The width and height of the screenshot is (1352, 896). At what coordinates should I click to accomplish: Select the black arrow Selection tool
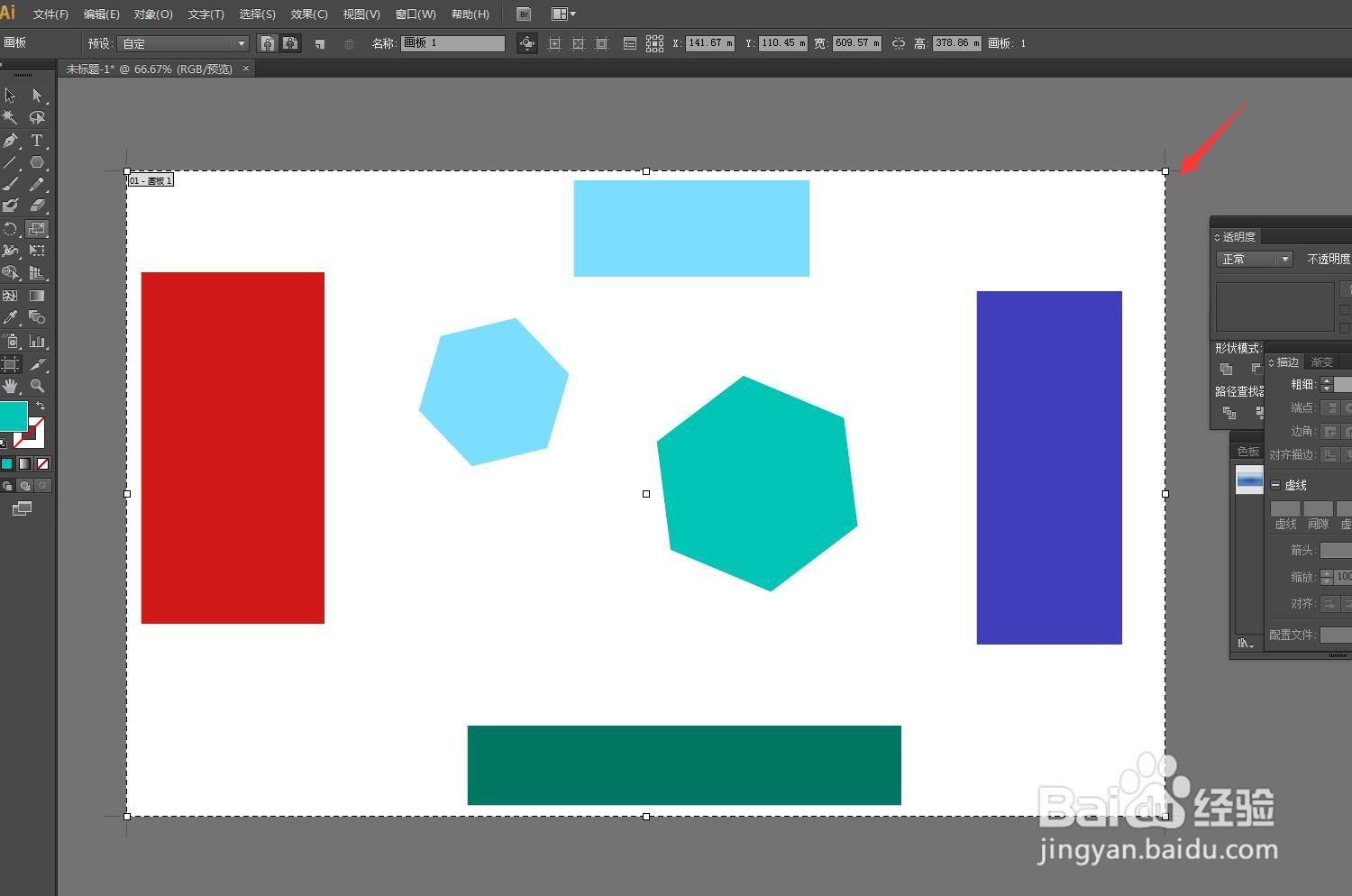11,95
